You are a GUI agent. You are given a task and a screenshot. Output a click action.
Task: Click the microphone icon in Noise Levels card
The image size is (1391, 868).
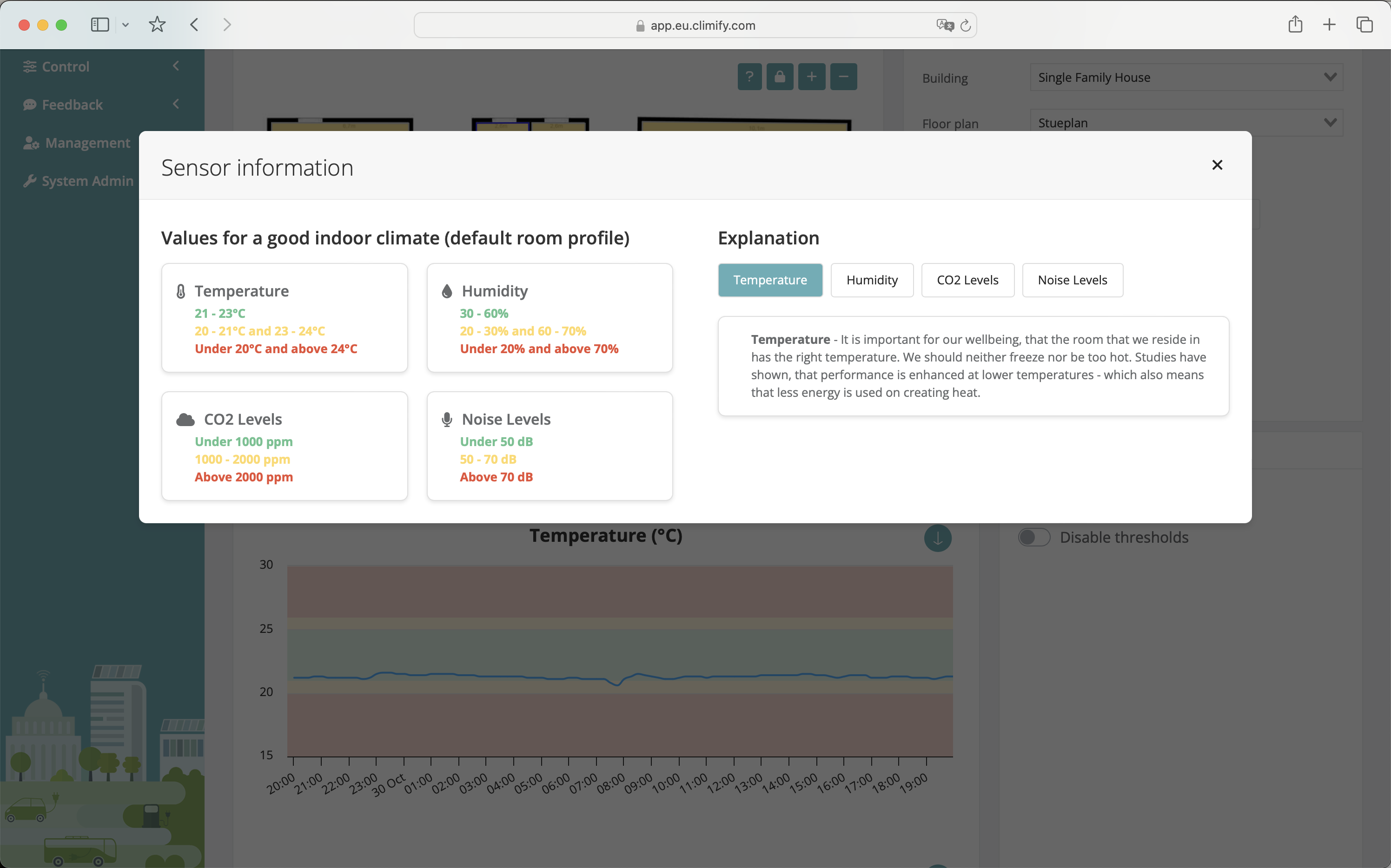[447, 420]
